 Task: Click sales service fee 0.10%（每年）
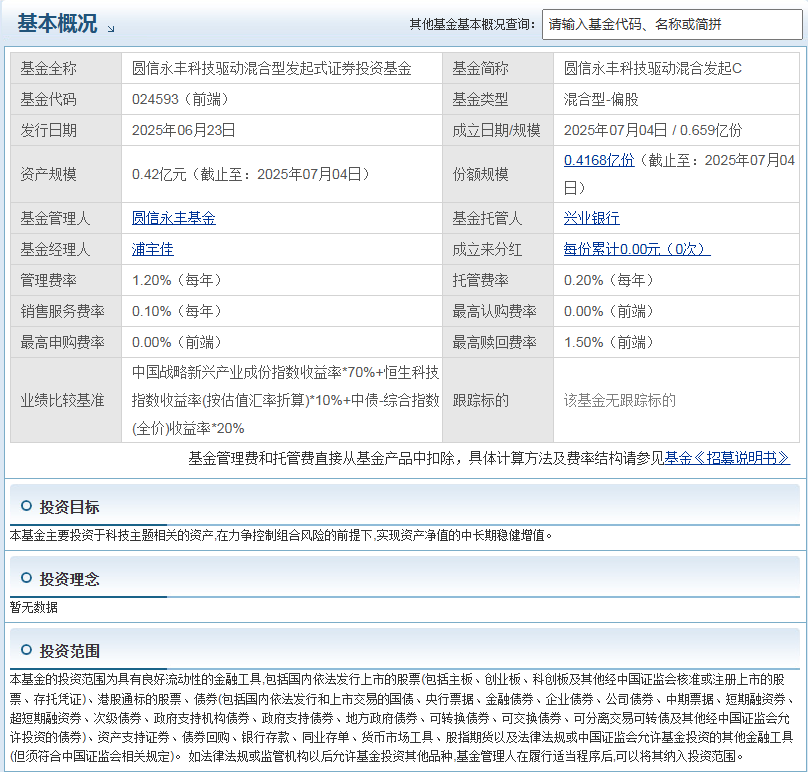(177, 311)
